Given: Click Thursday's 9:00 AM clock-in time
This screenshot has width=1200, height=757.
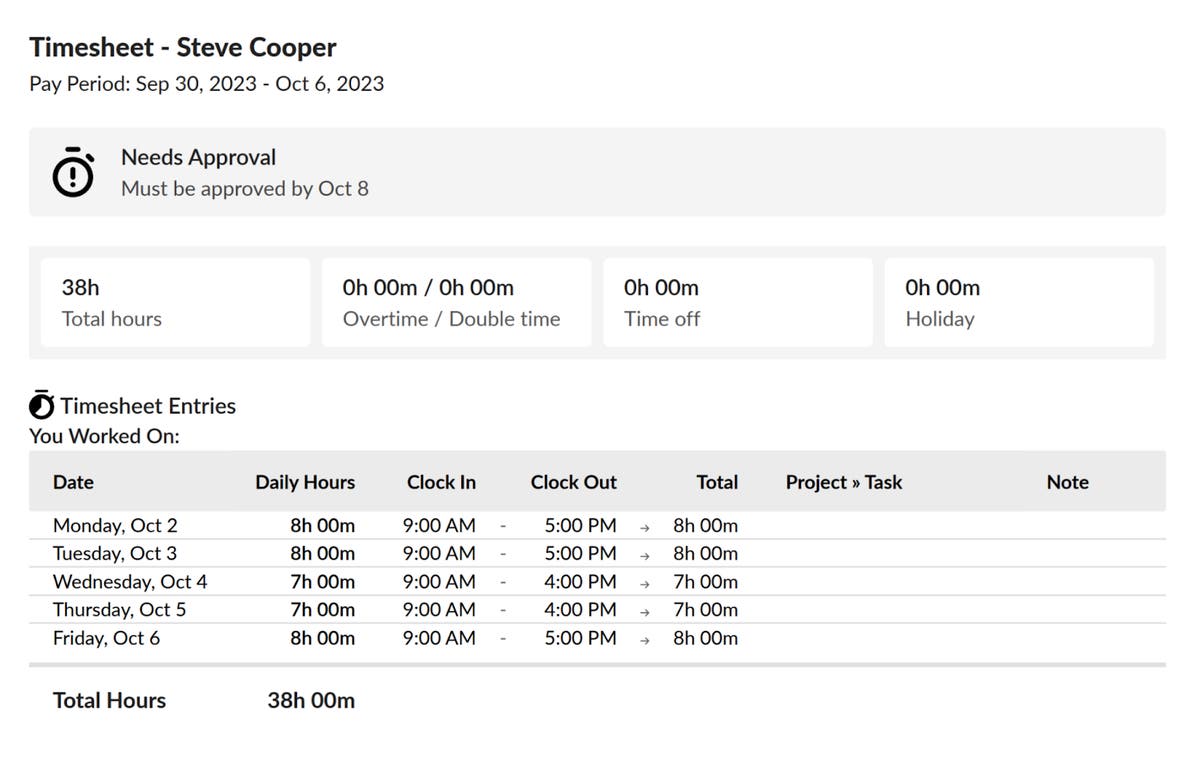Looking at the screenshot, I should point(439,610).
